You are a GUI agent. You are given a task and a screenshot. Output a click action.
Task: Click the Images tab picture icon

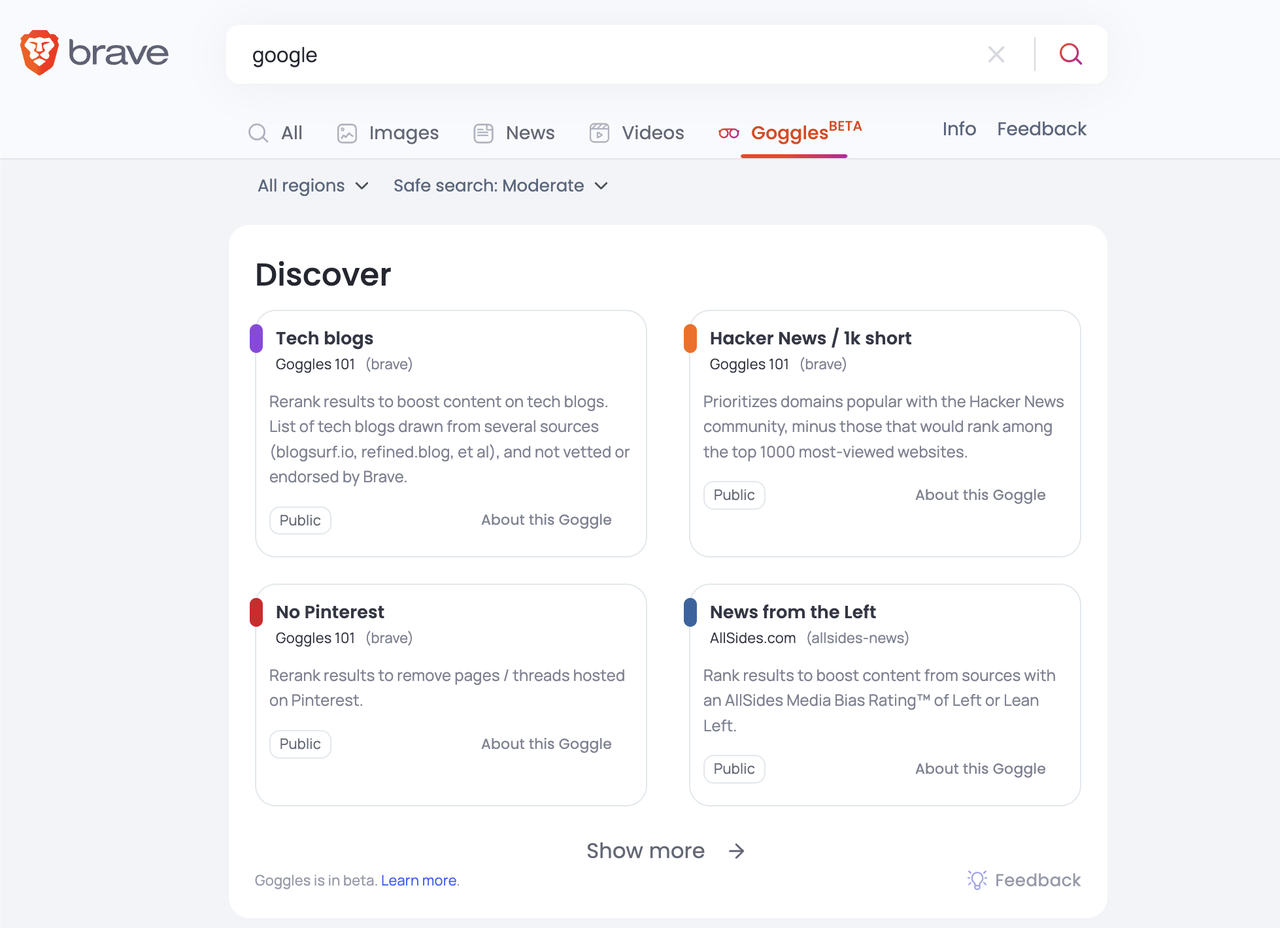pos(347,133)
